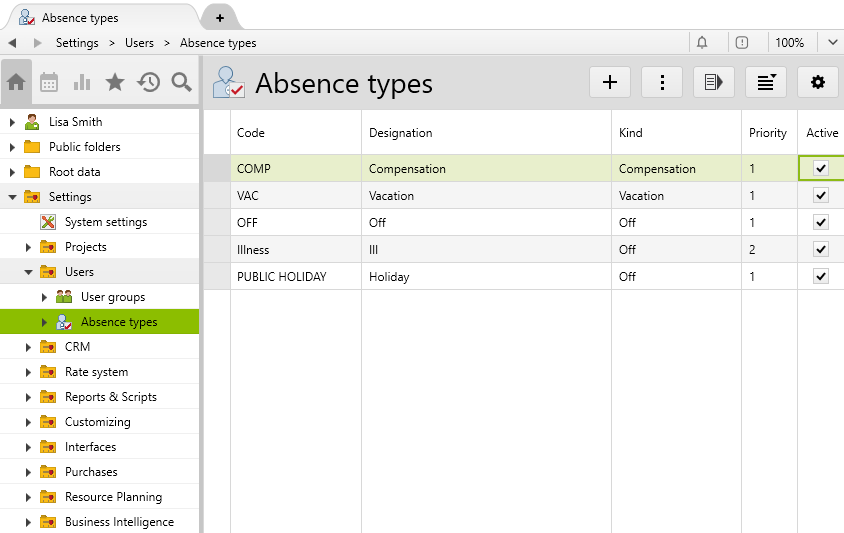Toggle Active checkbox for PUBLIC HOLIDAY row
This screenshot has width=844, height=533.
point(821,277)
